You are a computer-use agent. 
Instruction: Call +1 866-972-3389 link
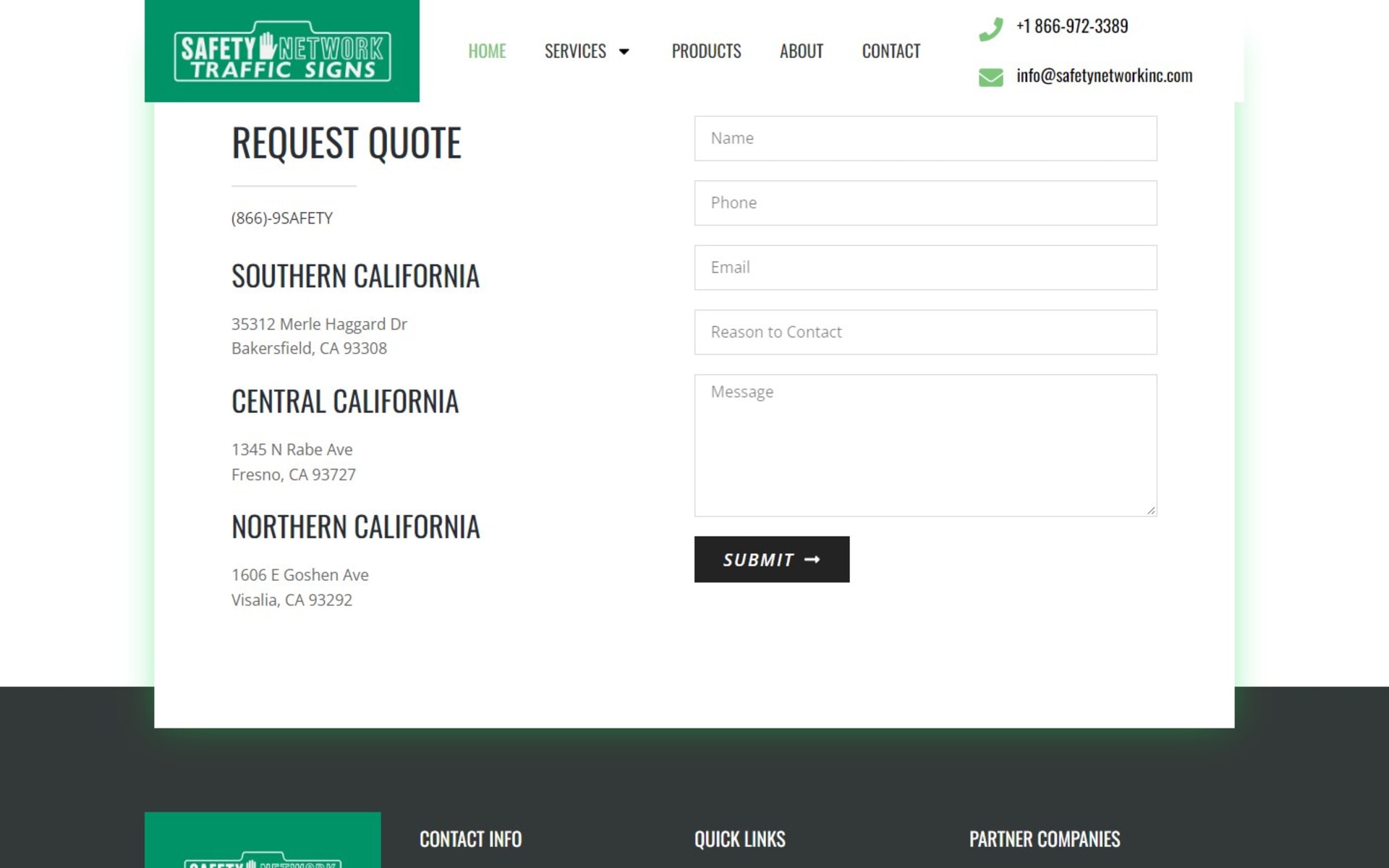pyautogui.click(x=1071, y=26)
